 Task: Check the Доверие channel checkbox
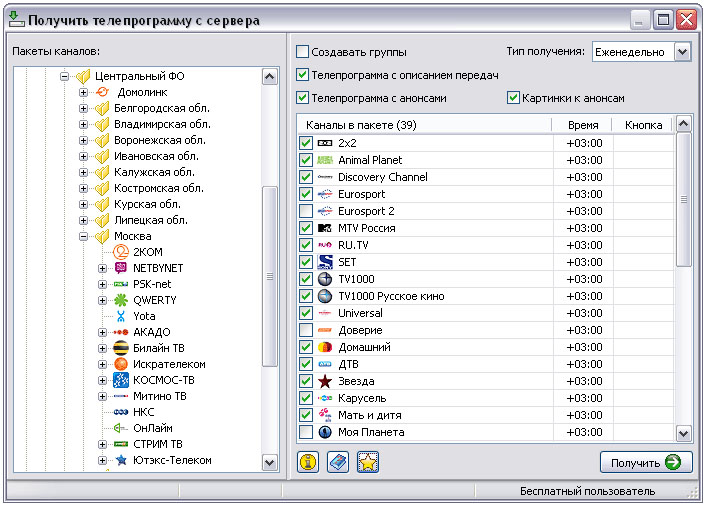[306, 330]
